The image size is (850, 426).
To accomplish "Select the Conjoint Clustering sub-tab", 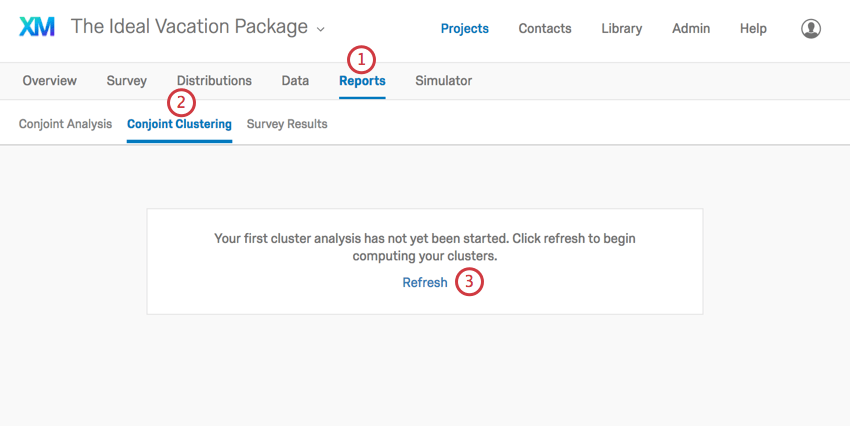I will [179, 125].
